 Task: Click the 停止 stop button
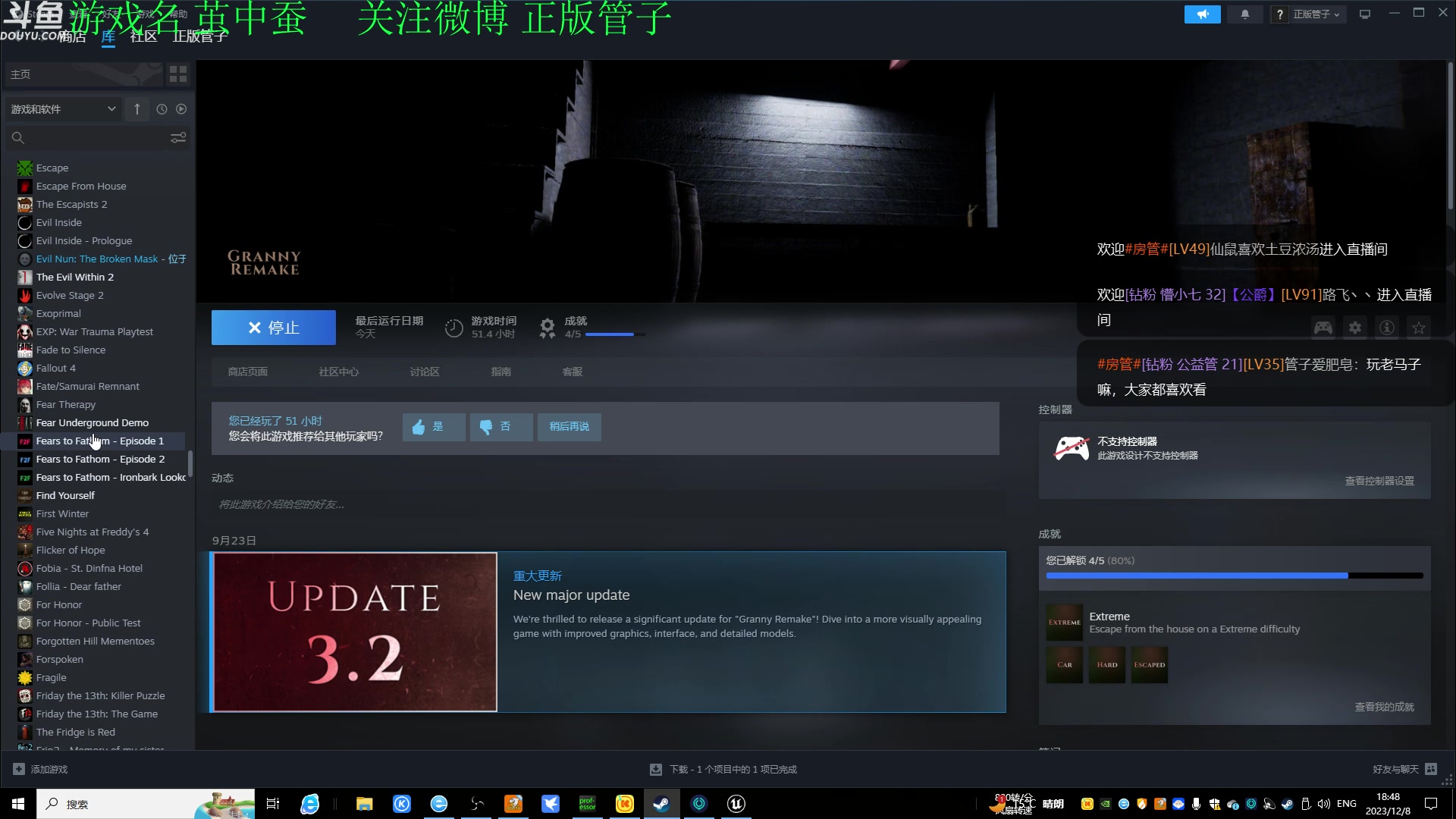274,327
